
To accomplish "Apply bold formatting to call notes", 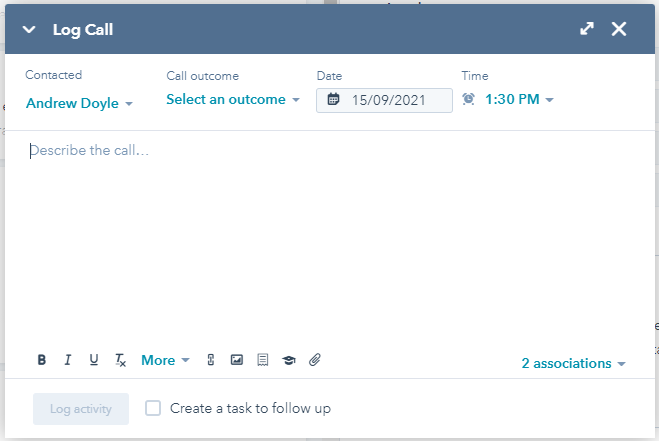I will tap(42, 360).
